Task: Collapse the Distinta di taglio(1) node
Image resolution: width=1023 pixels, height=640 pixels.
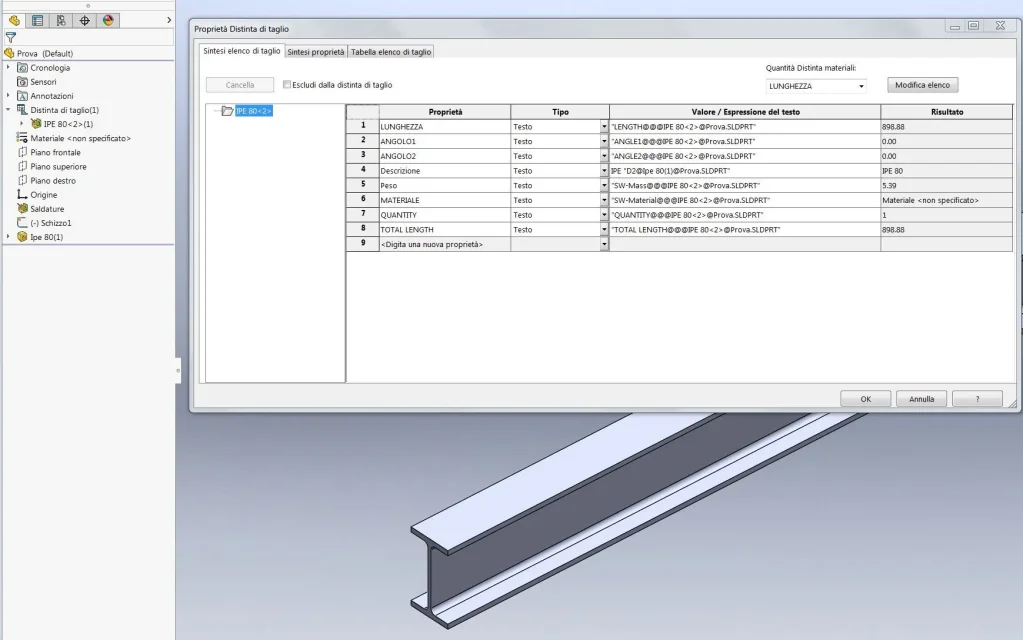Action: click(x=8, y=110)
